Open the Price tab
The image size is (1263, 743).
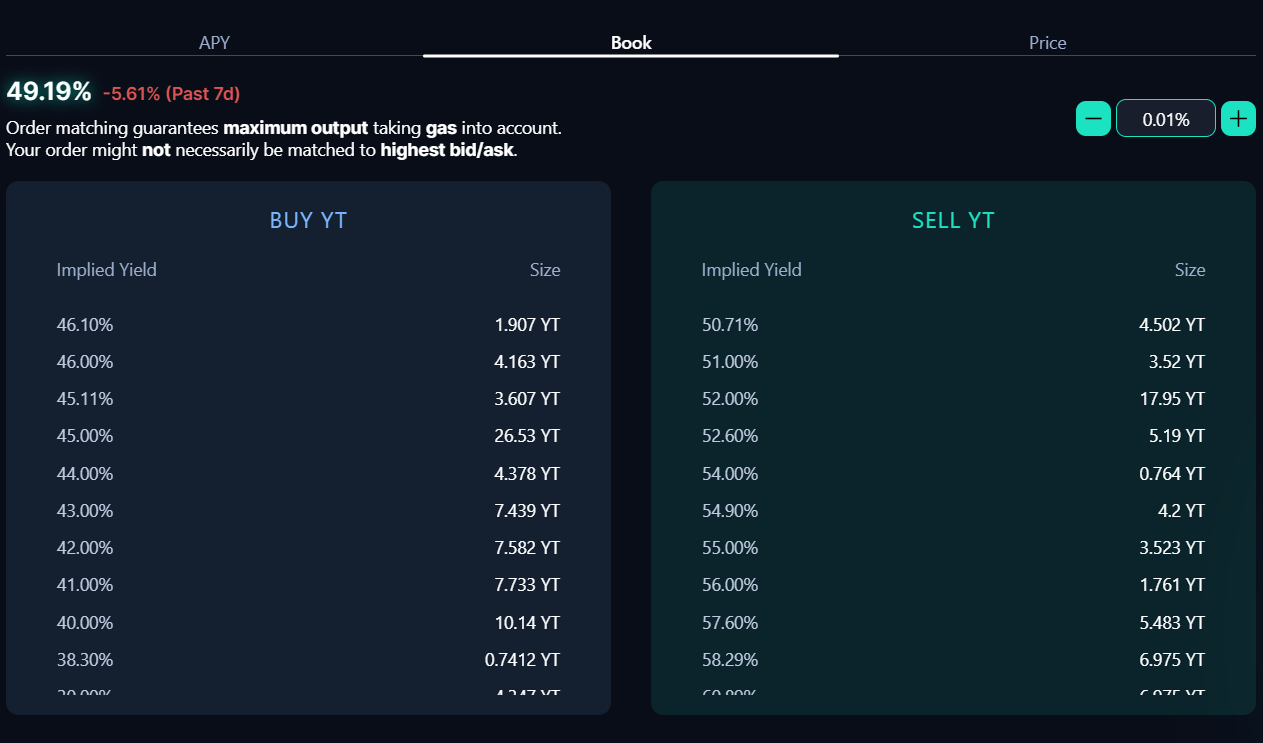coord(1047,43)
